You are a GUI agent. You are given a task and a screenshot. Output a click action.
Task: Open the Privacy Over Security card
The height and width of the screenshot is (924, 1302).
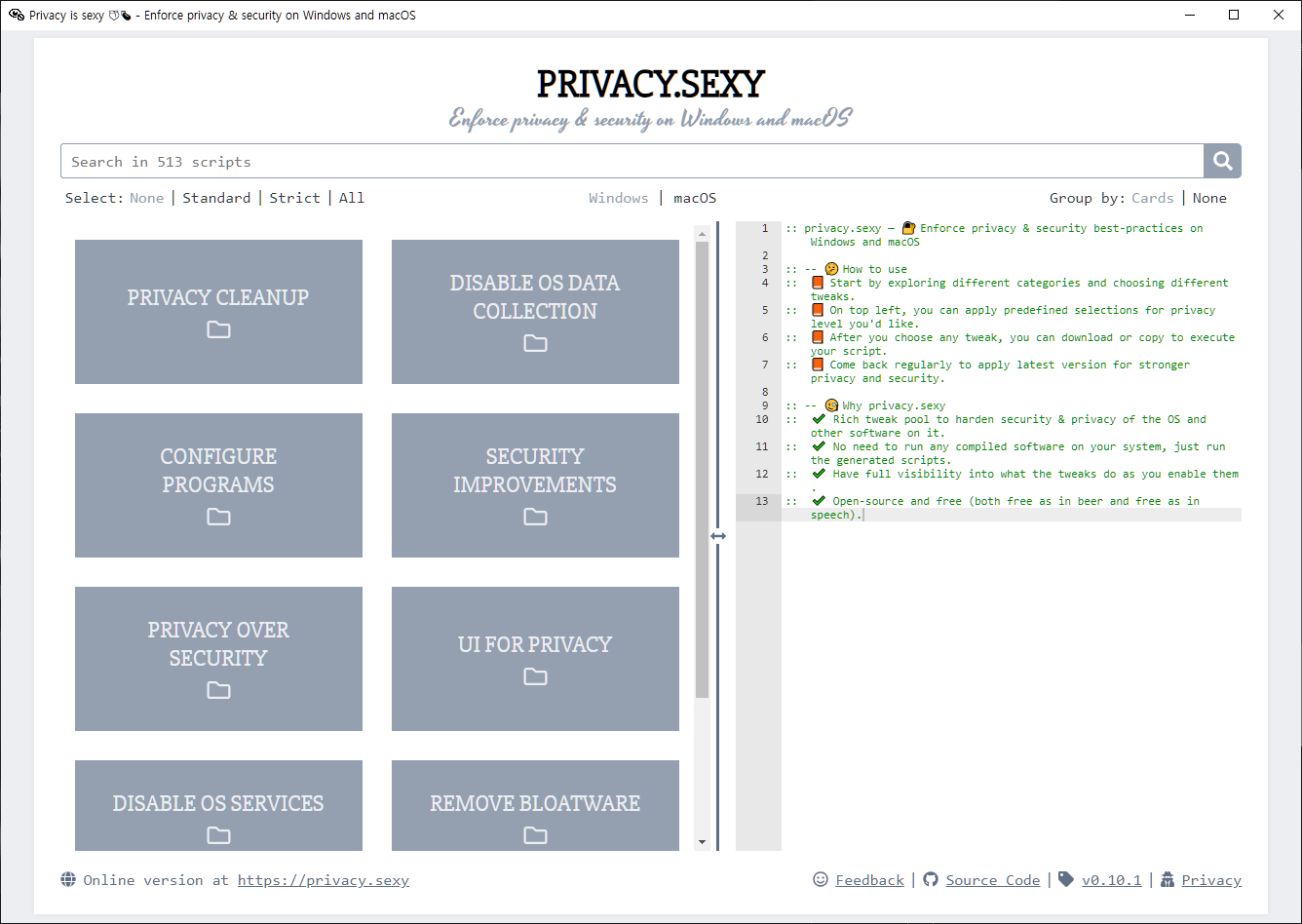(218, 659)
